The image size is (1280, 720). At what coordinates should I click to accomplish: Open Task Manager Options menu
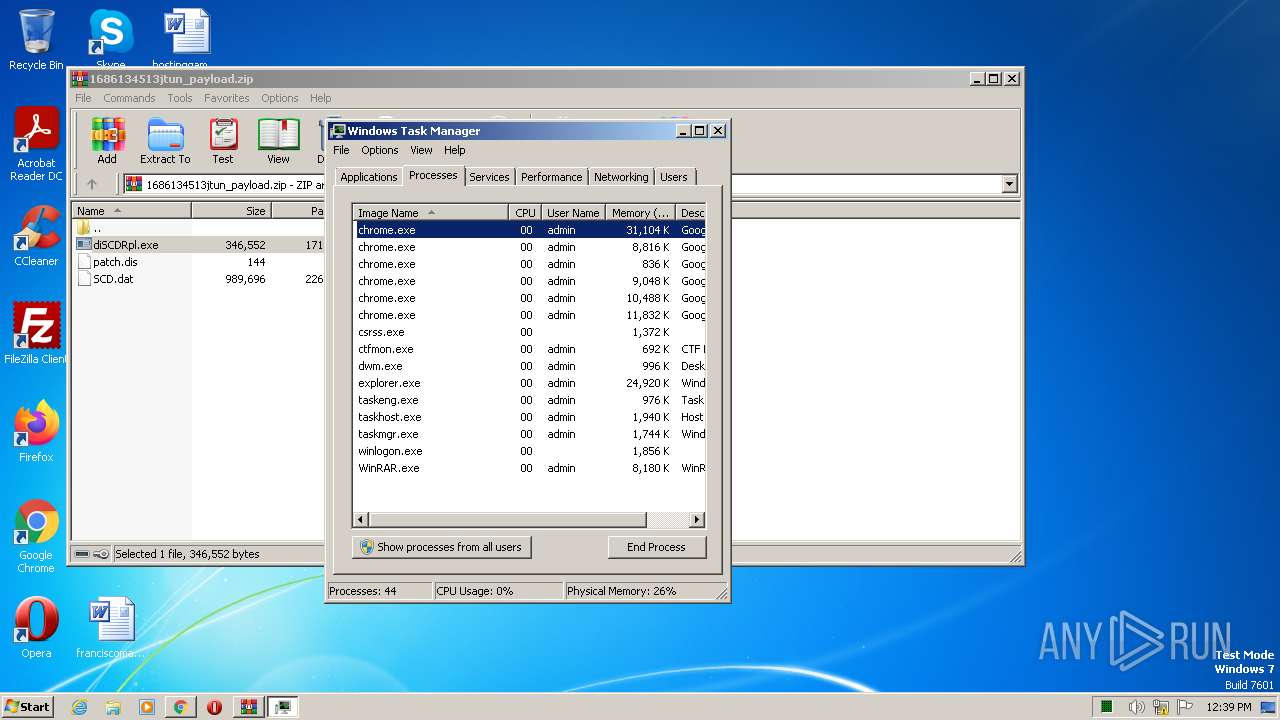[x=380, y=150]
